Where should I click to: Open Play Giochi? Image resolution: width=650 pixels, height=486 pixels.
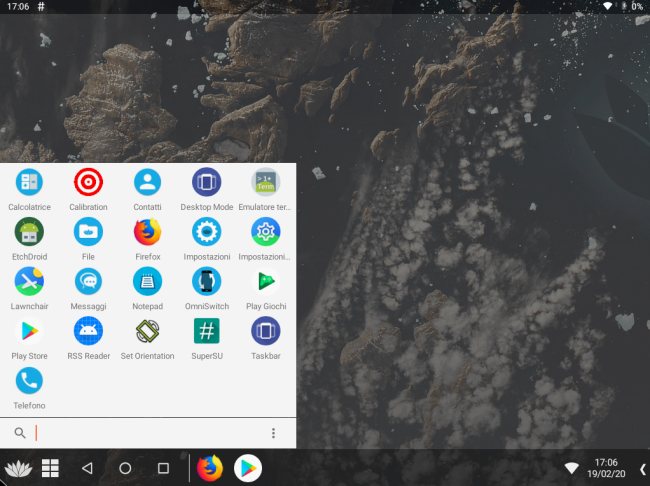[266, 282]
